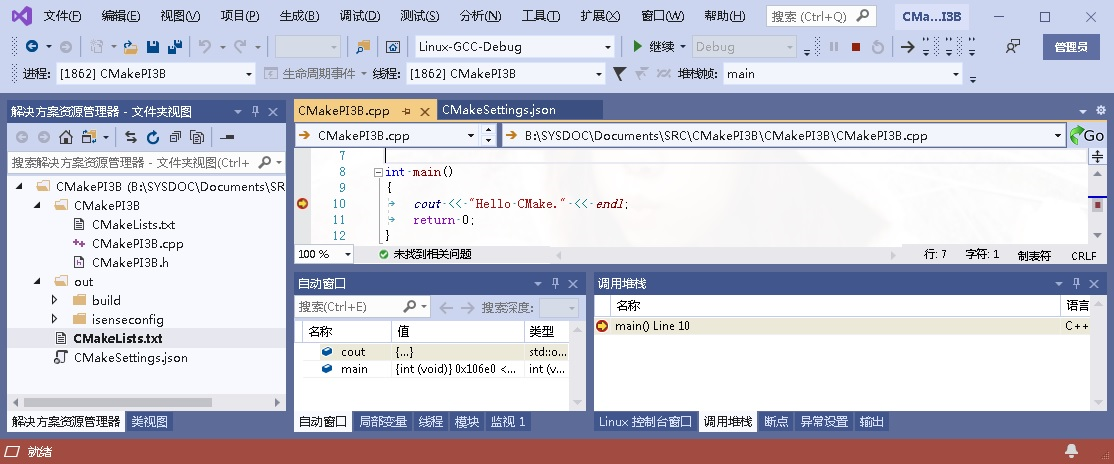The height and width of the screenshot is (464, 1114).
Task: Click the open file folder icon
Action: 130,47
